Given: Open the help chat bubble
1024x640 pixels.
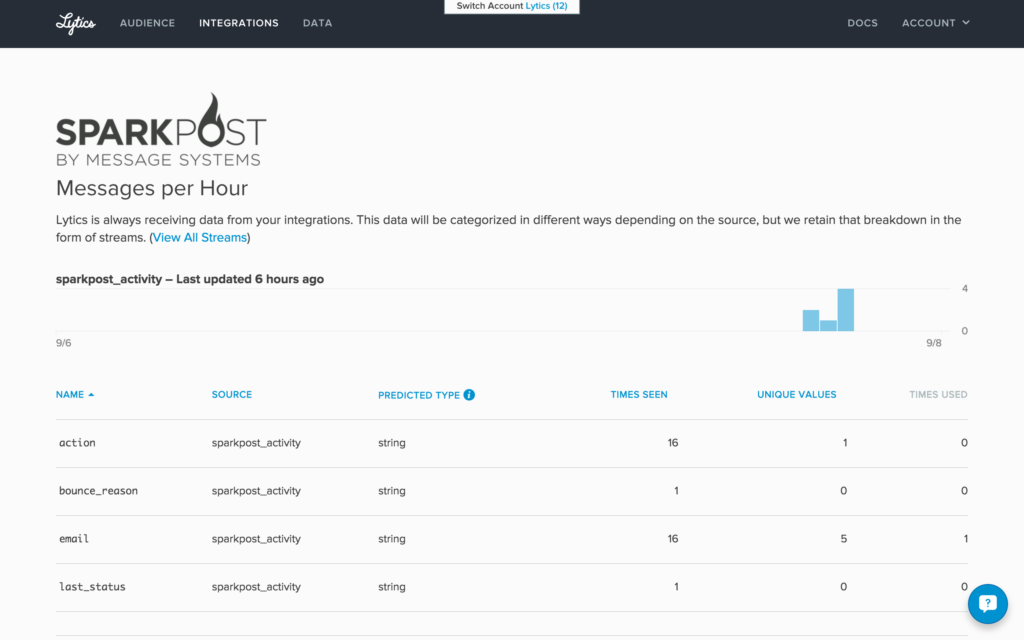Looking at the screenshot, I should 987,603.
